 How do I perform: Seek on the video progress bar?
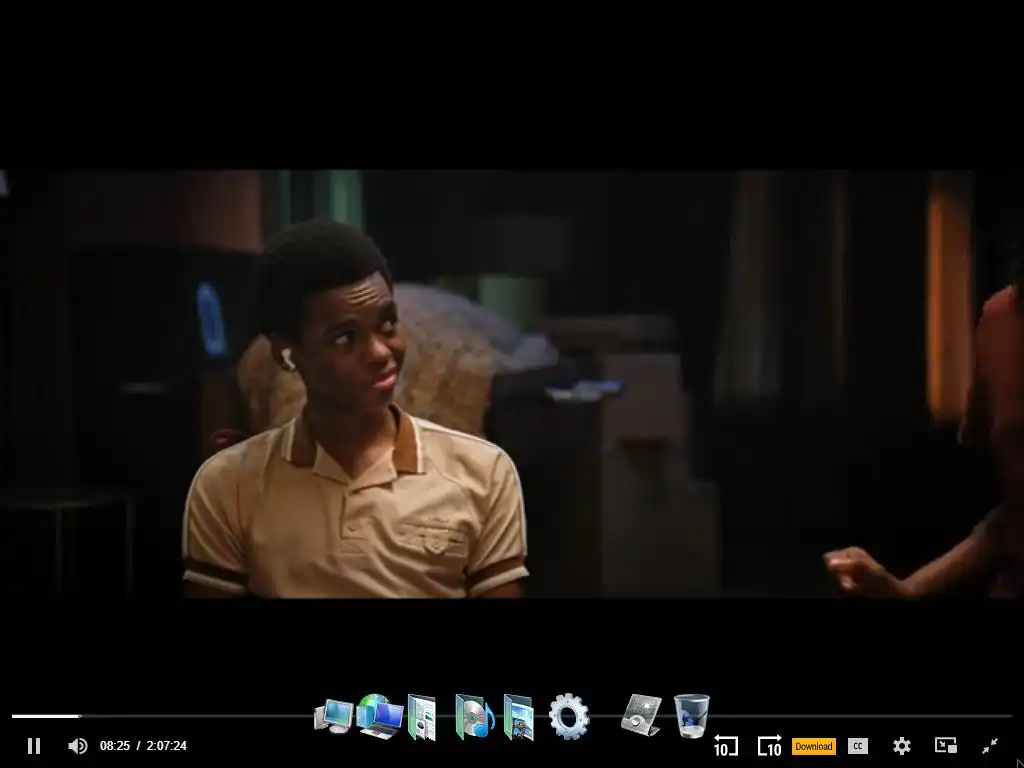512,716
